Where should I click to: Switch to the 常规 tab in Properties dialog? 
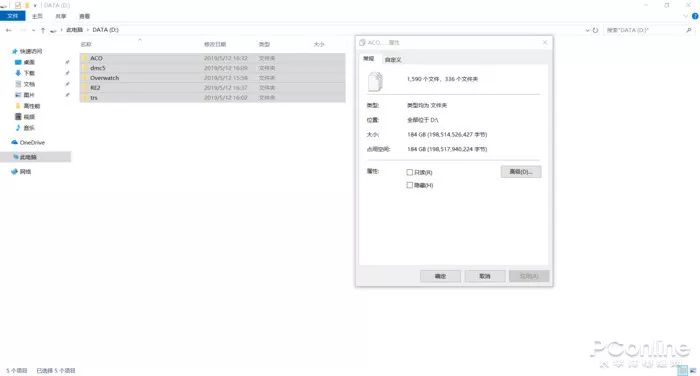click(x=369, y=58)
